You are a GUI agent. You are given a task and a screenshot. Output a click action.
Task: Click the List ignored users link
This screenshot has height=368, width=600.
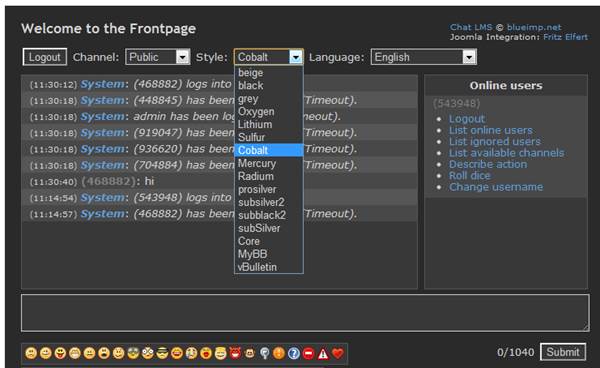pos(495,142)
